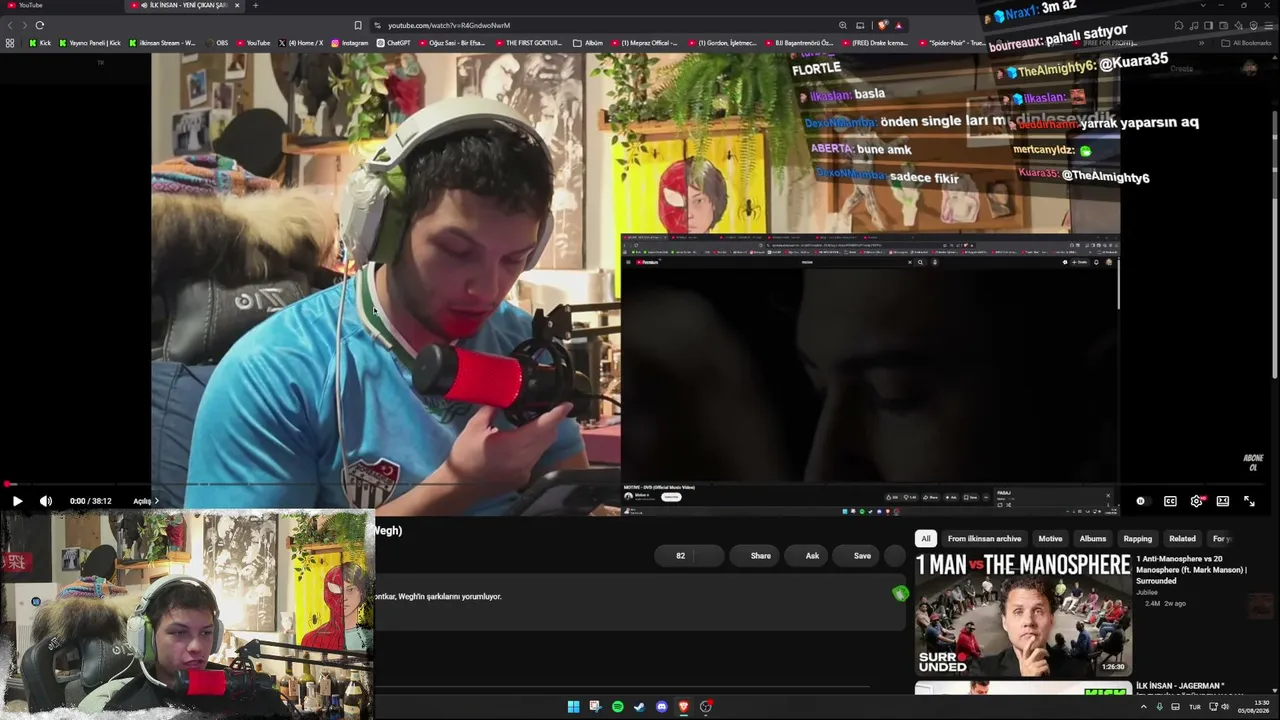1280x720 pixels.
Task: Select the Rapping filter chip
Action: click(x=1138, y=539)
